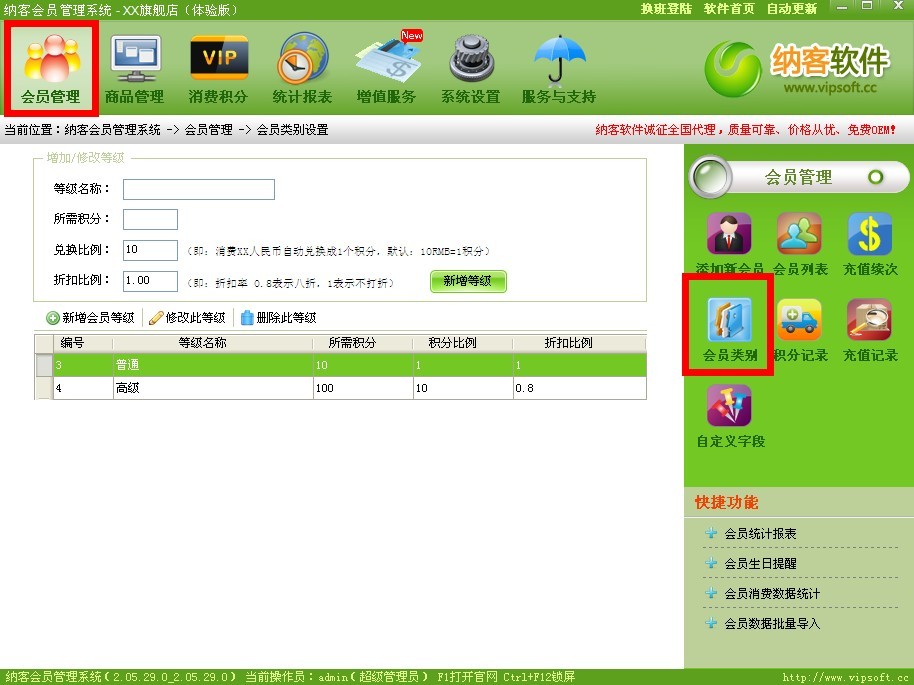Image resolution: width=914 pixels, height=685 pixels.
Task: Click the 积分比例 column header
Action: click(463, 343)
